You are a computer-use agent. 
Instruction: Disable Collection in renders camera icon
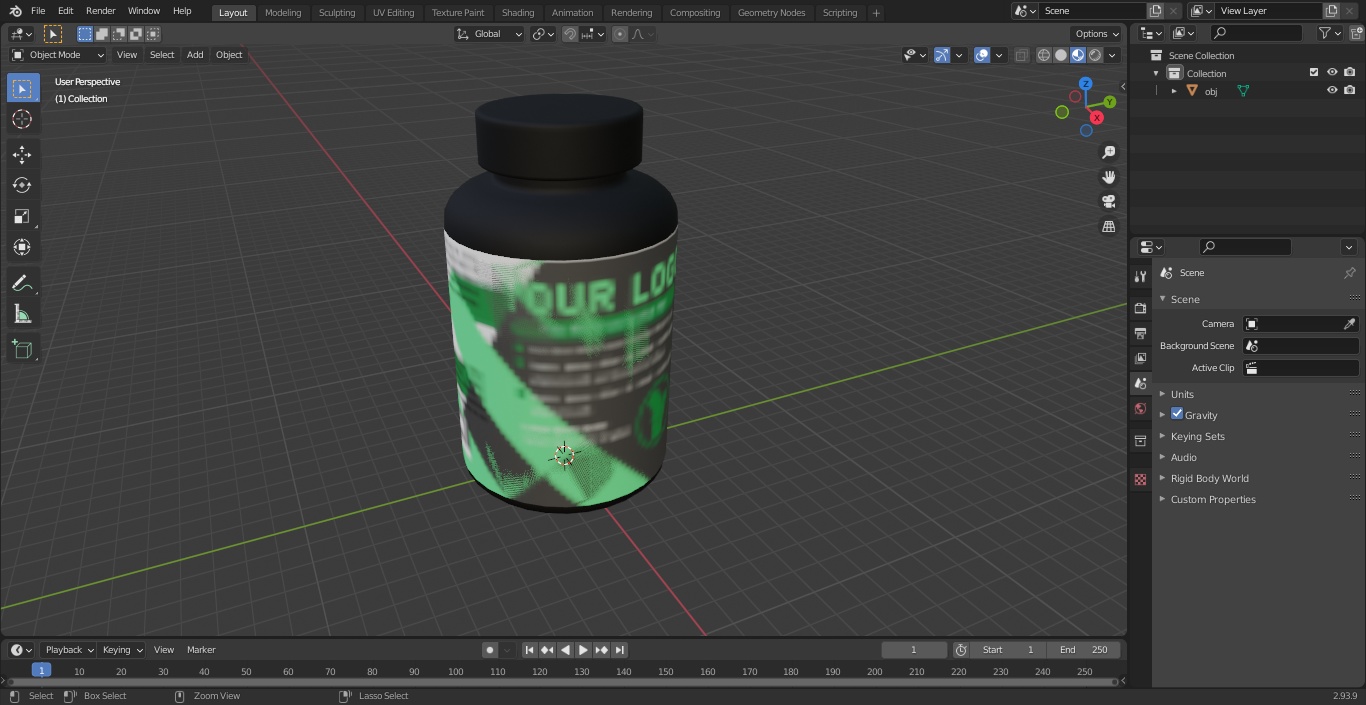[1350, 72]
